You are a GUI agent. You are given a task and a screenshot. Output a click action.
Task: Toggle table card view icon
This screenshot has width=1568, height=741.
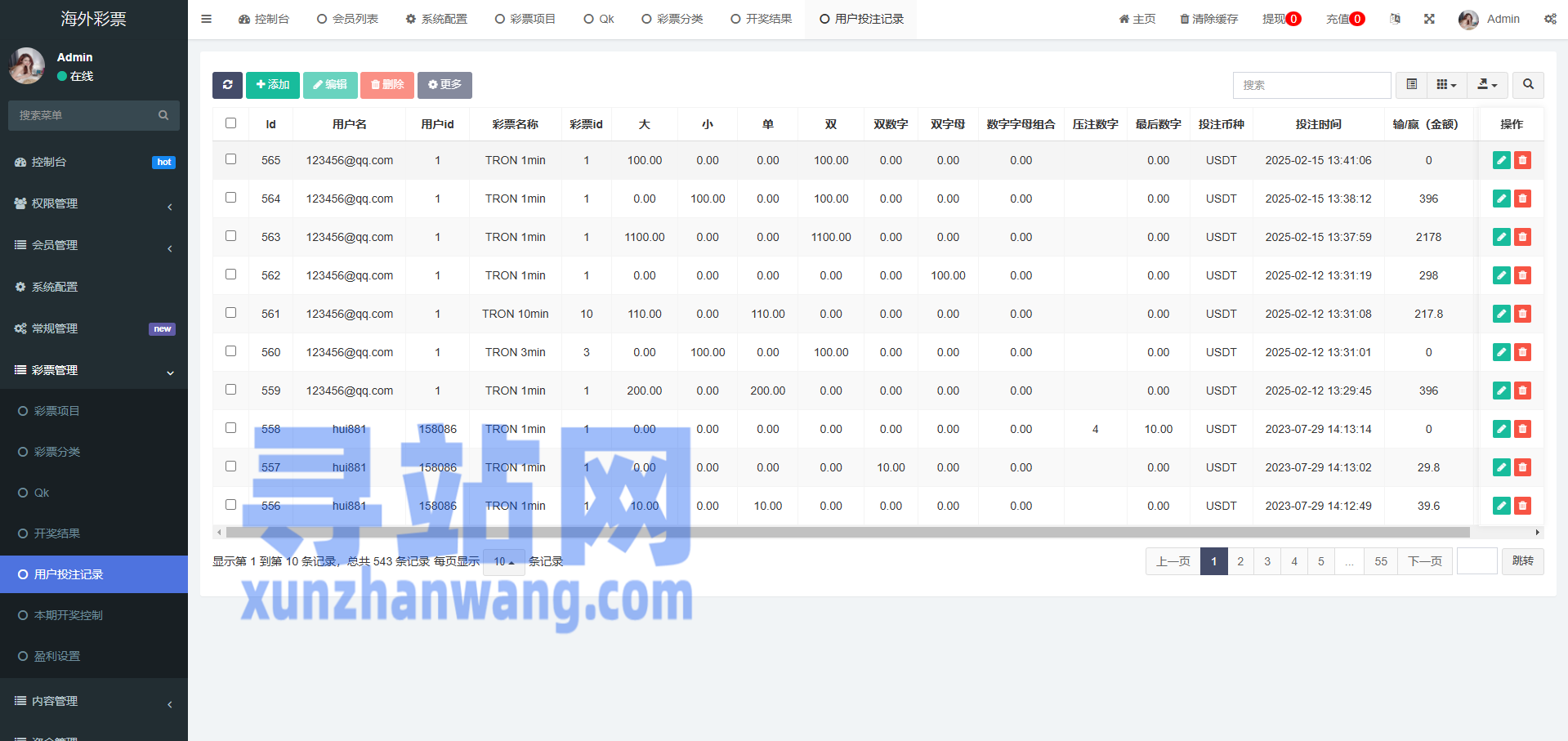coord(1411,85)
